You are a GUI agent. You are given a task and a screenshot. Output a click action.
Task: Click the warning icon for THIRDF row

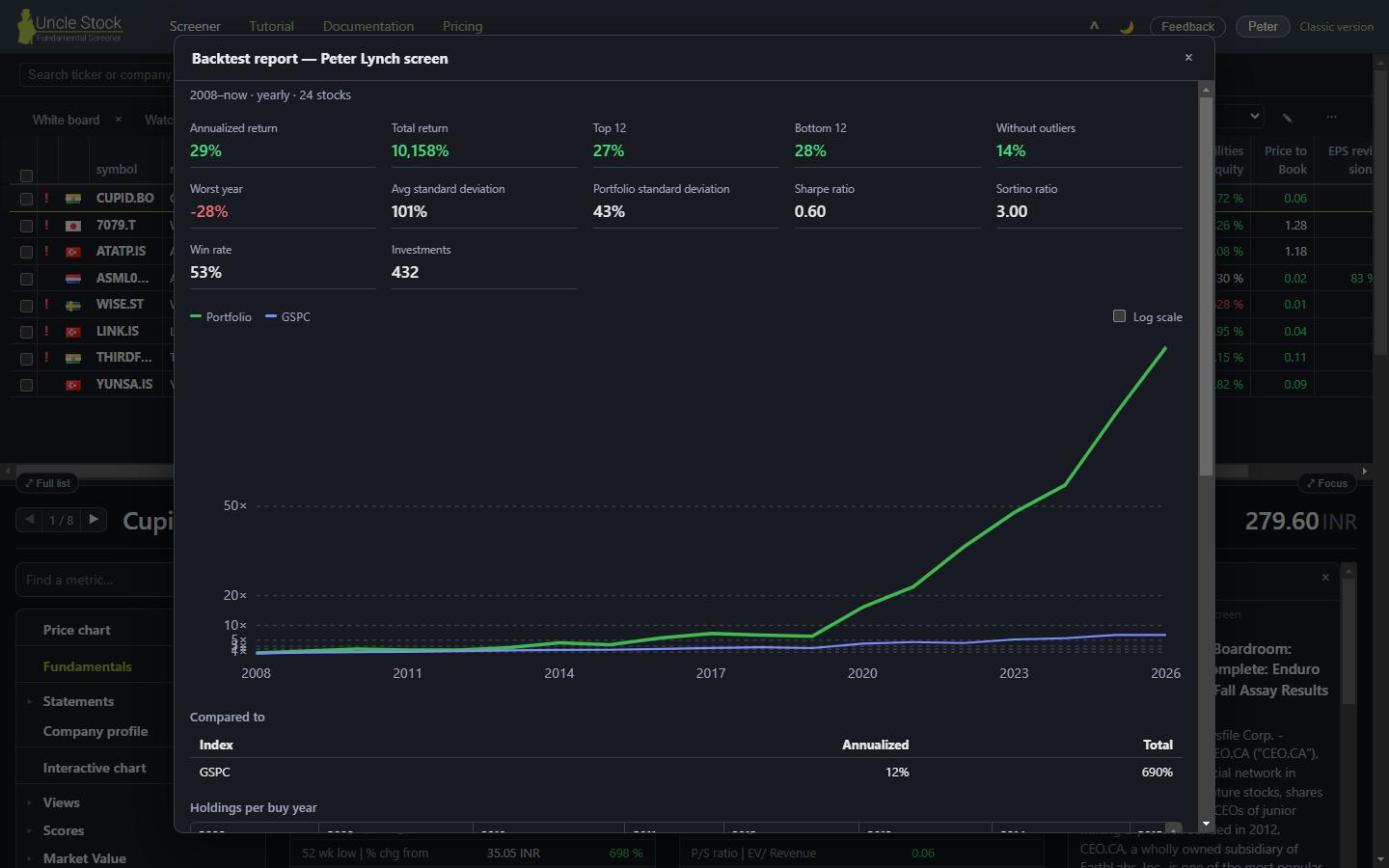(46, 357)
